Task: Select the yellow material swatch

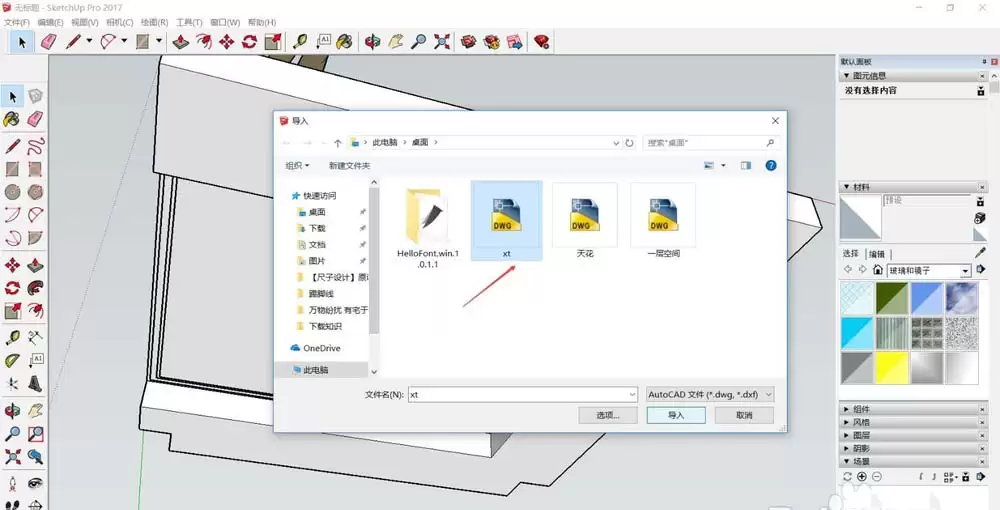Action: point(892,368)
